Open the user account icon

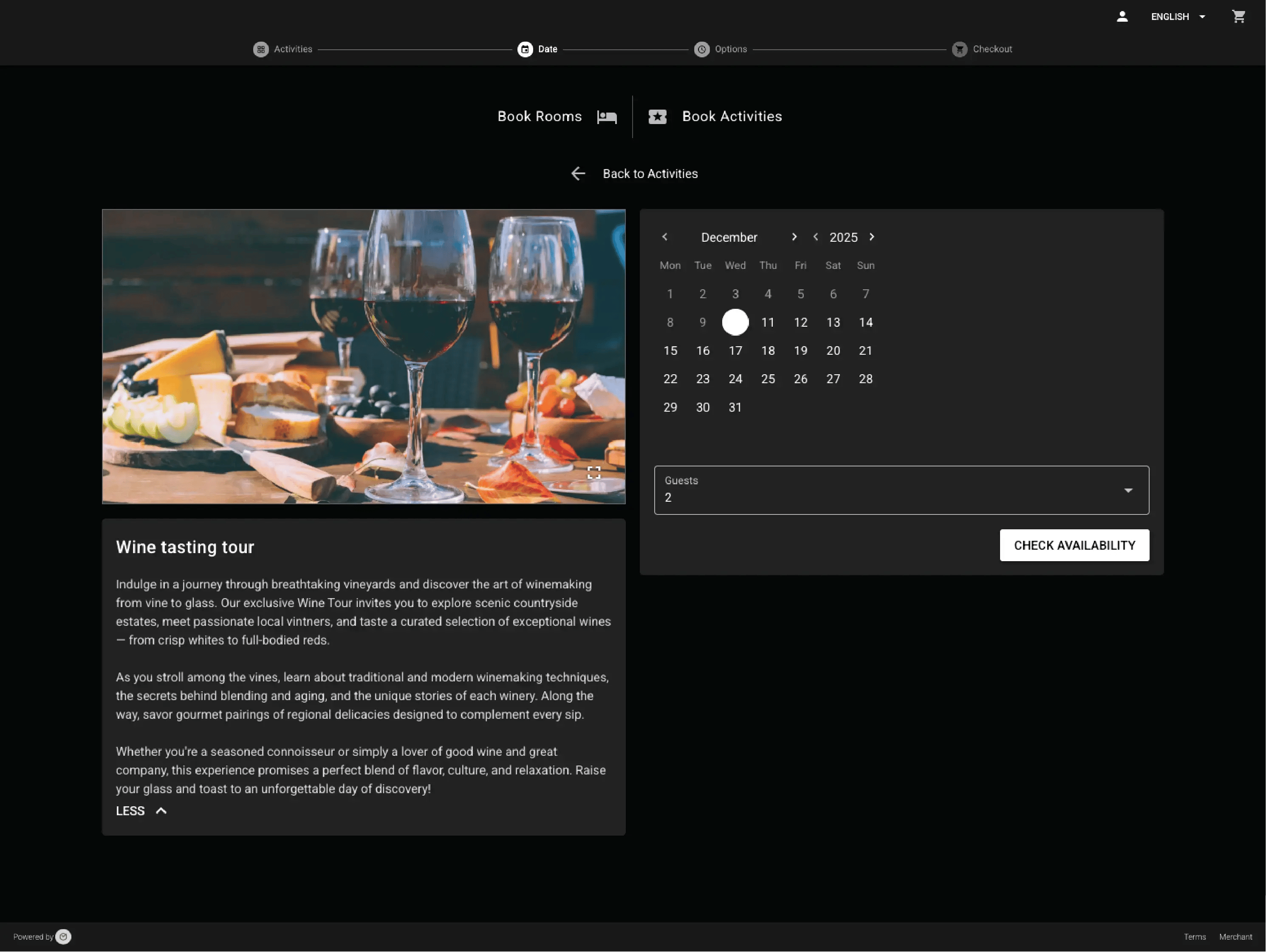[x=1122, y=16]
